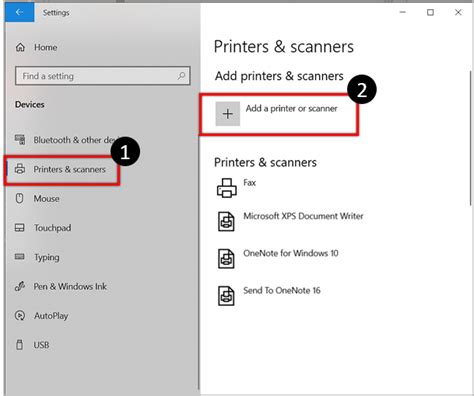Click the back arrow button in Settings
Viewport: 474px width, 396px height.
point(19,13)
